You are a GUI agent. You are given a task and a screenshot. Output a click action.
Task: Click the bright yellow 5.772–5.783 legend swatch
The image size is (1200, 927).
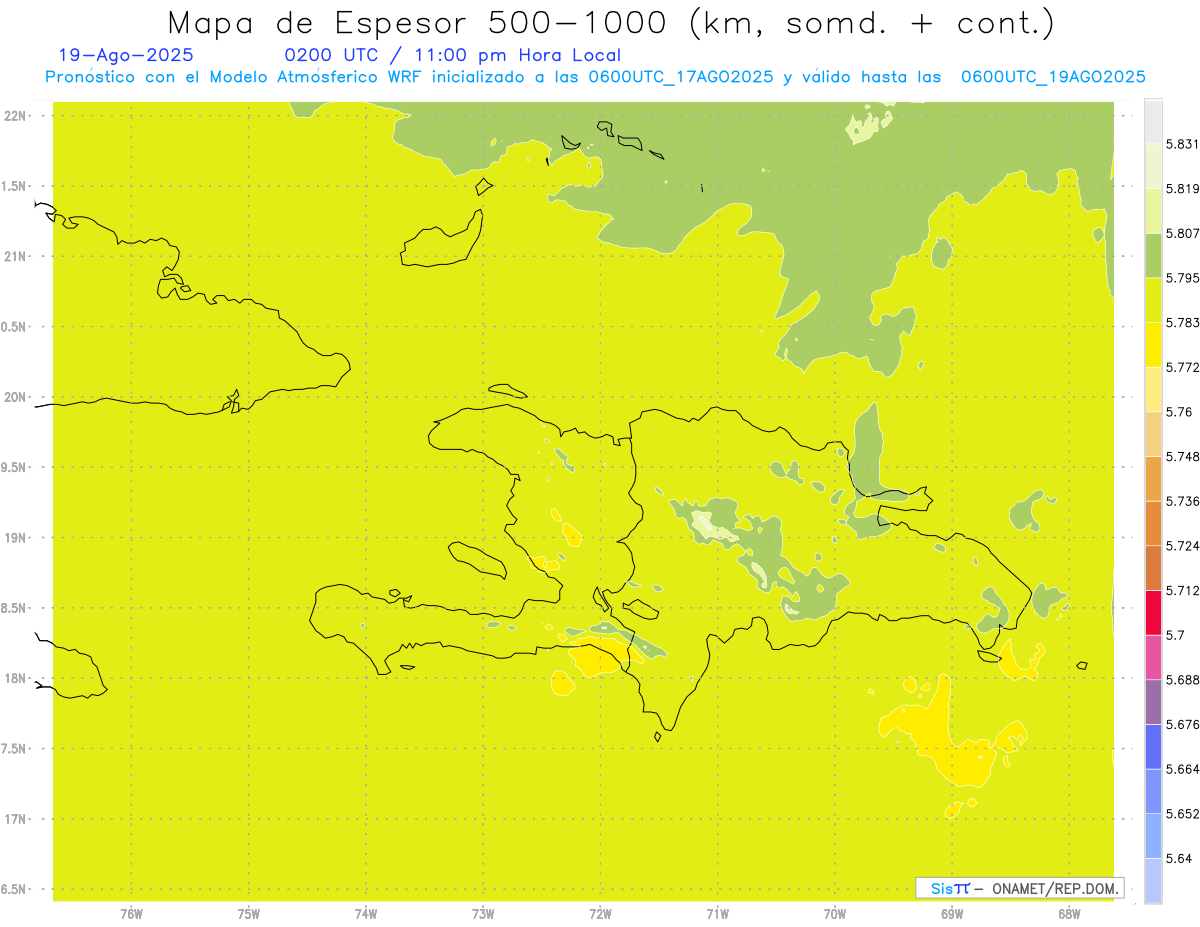[x=1153, y=344]
